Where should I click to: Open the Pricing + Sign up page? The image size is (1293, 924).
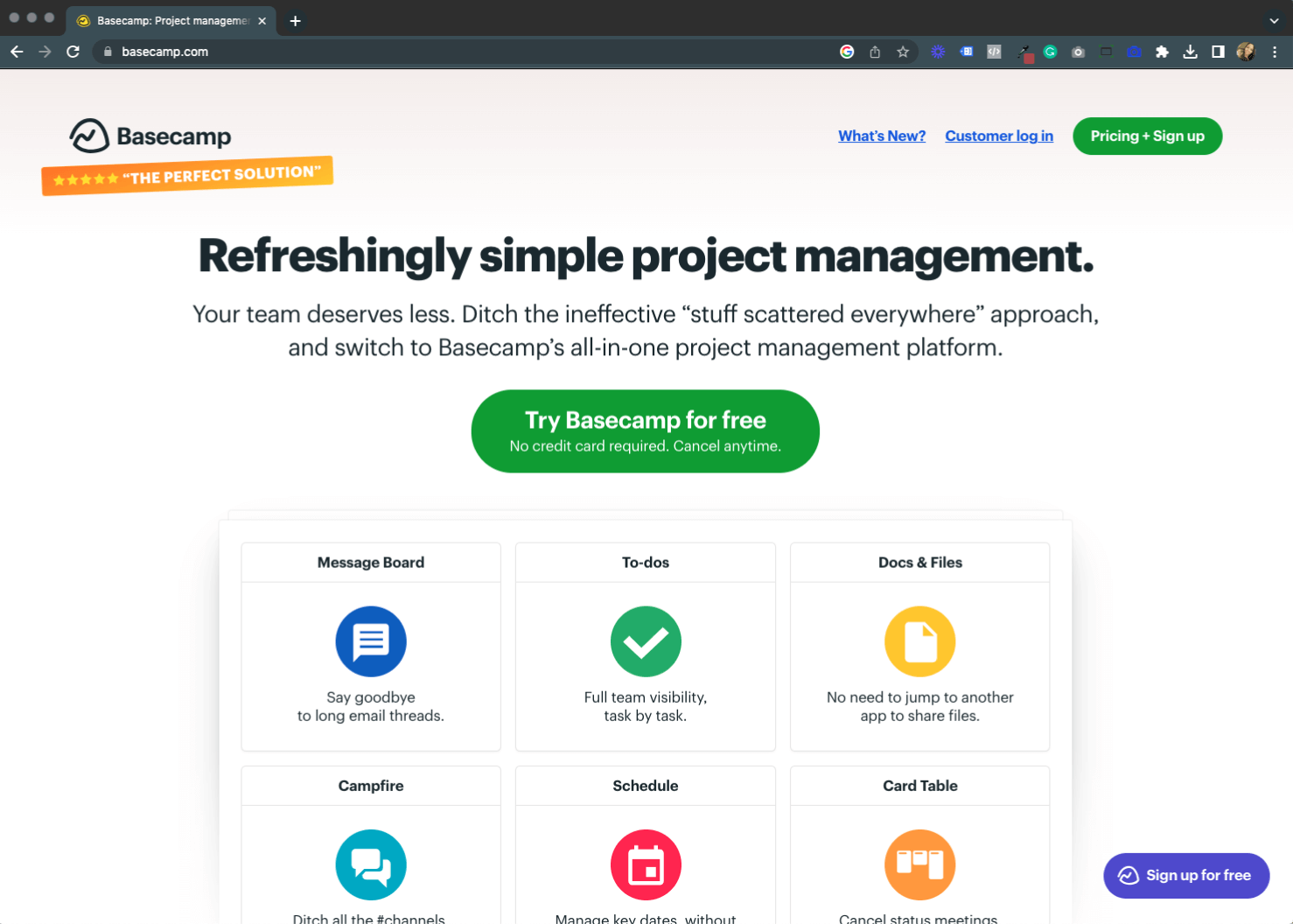[x=1147, y=136]
